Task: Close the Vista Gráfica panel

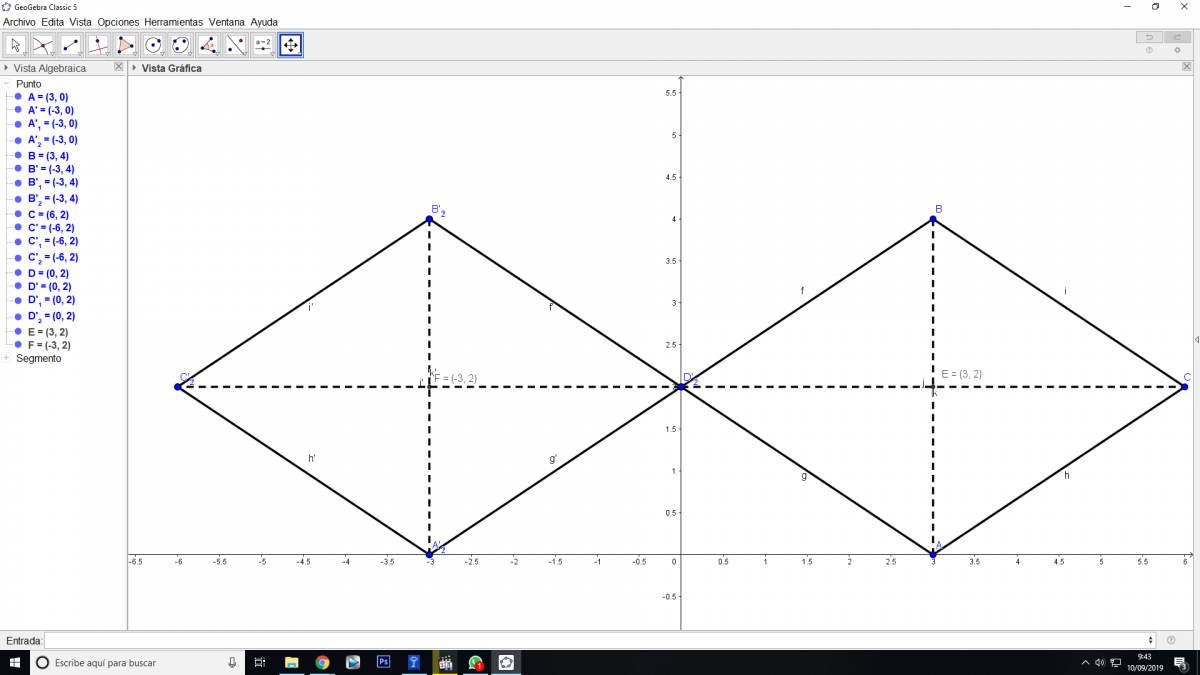Action: tap(1186, 67)
